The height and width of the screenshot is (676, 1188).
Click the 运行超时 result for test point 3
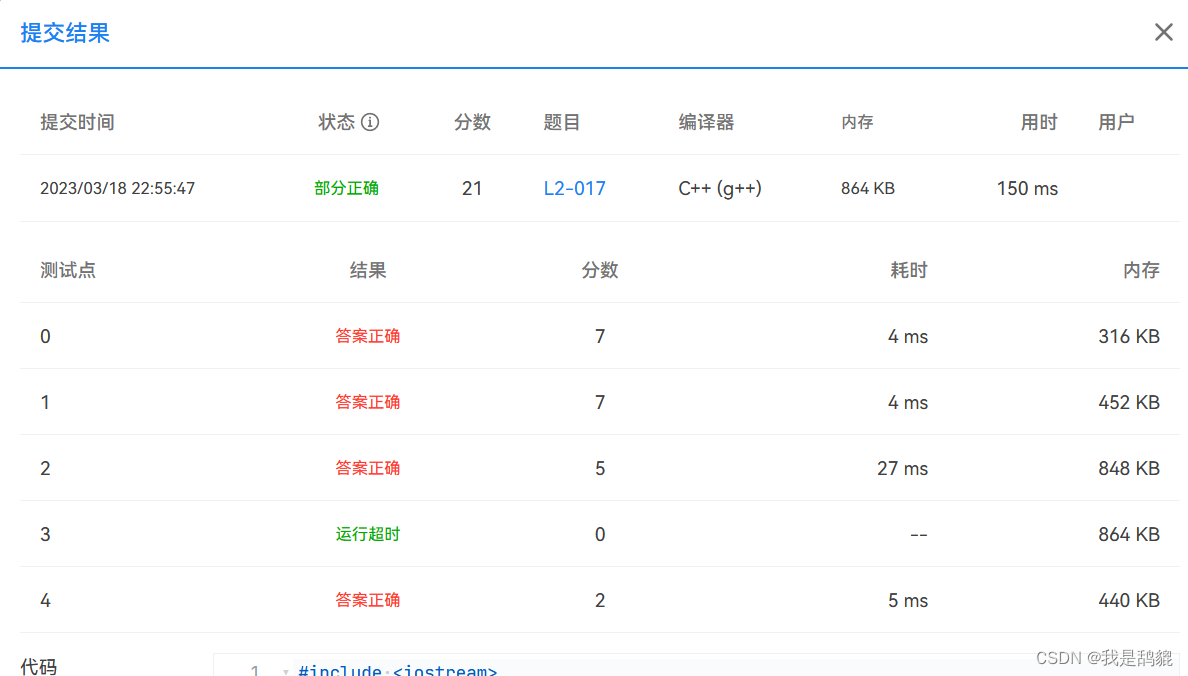click(x=368, y=534)
